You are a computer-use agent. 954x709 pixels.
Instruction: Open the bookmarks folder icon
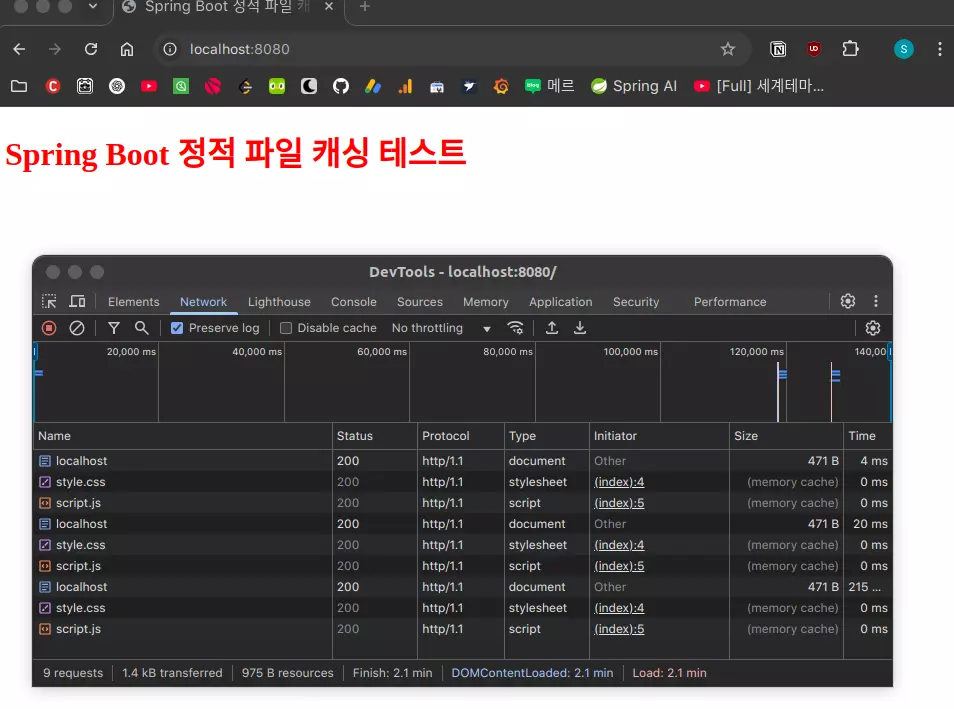coord(19,86)
